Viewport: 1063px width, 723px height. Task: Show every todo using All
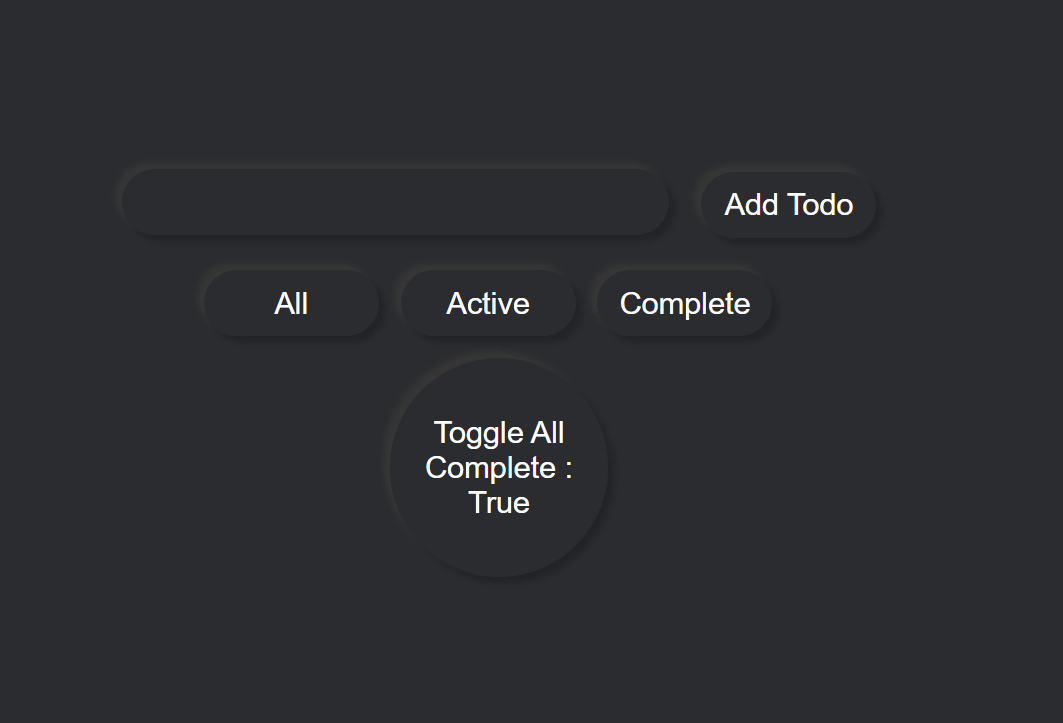pos(291,303)
